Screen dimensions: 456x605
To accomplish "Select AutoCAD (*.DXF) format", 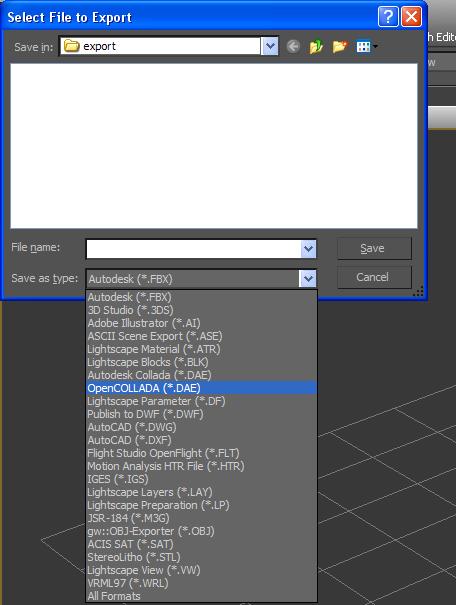I will click(201, 440).
